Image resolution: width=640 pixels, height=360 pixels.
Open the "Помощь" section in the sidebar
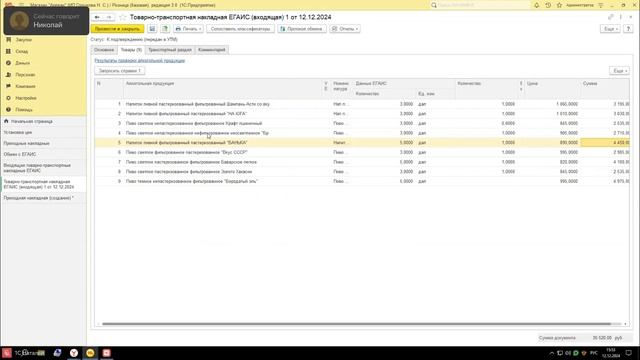pos(24,110)
